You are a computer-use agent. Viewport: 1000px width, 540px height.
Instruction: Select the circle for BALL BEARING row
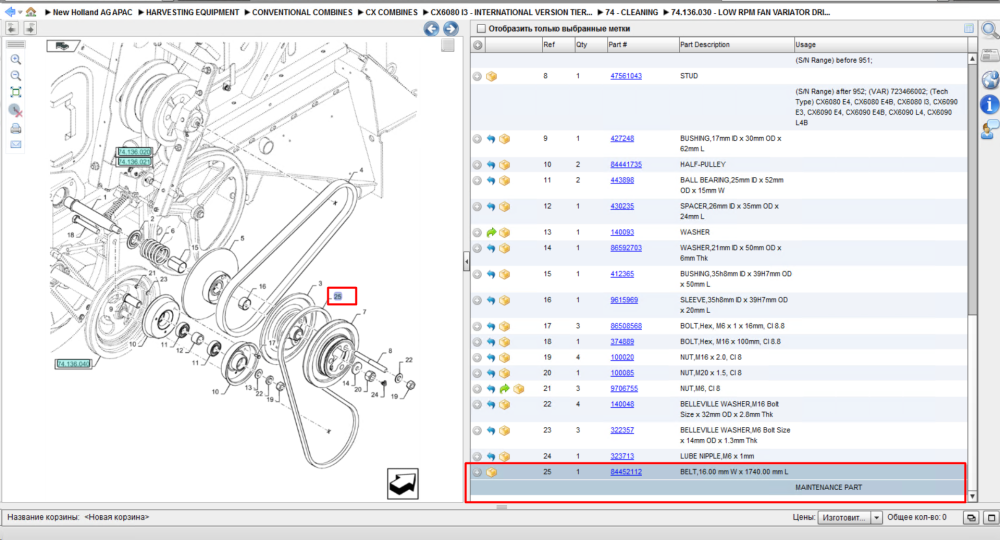[x=477, y=180]
